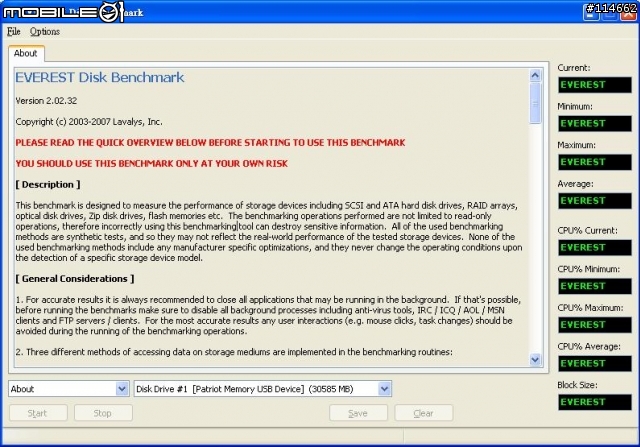The height and width of the screenshot is (447, 640).
Task: Click the Maximum value display
Action: [595, 162]
